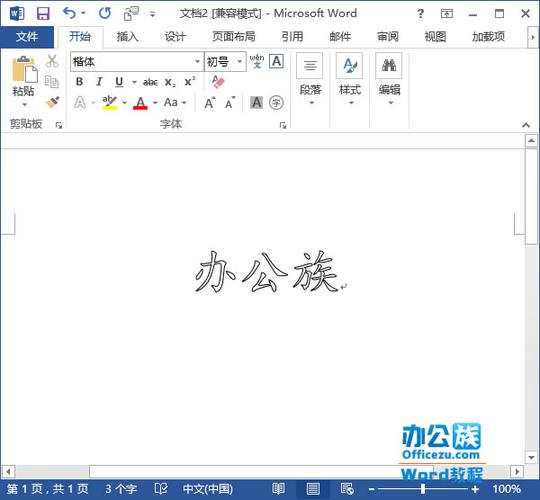Switch to the 设计 tab
The width and height of the screenshot is (540, 500).
coord(175,37)
